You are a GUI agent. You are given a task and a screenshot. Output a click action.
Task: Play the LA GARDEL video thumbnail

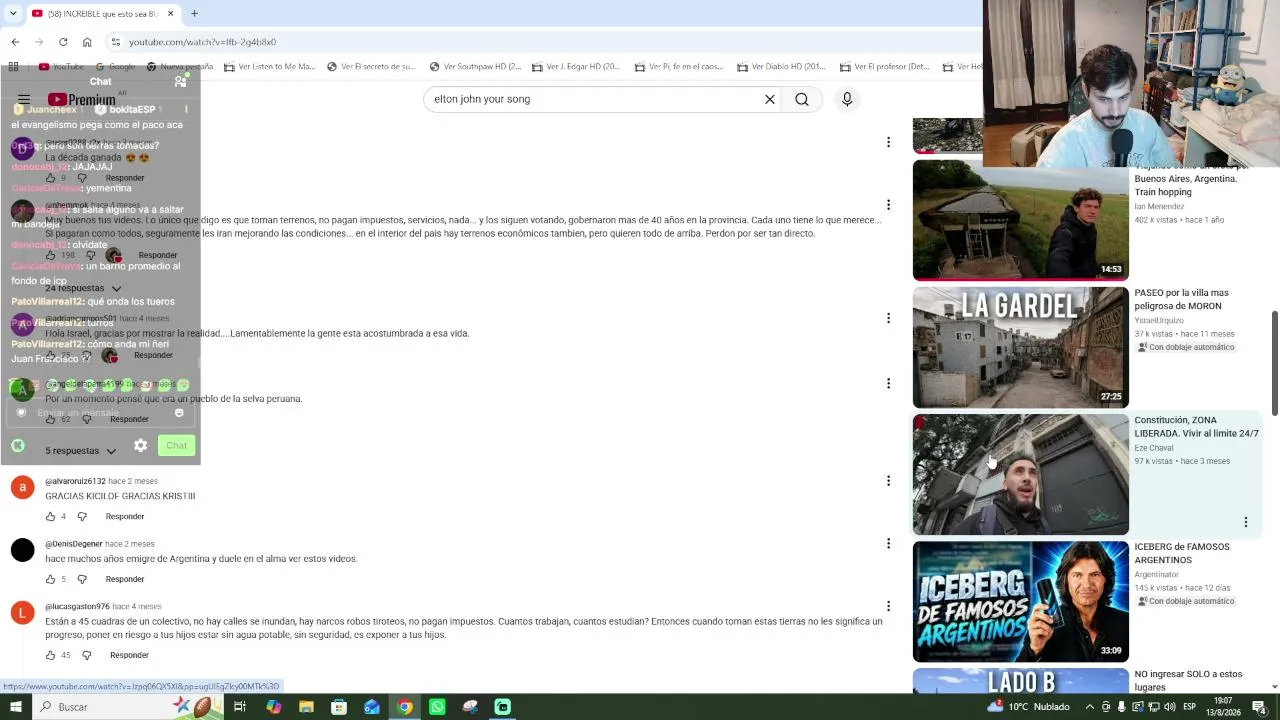[1020, 347]
